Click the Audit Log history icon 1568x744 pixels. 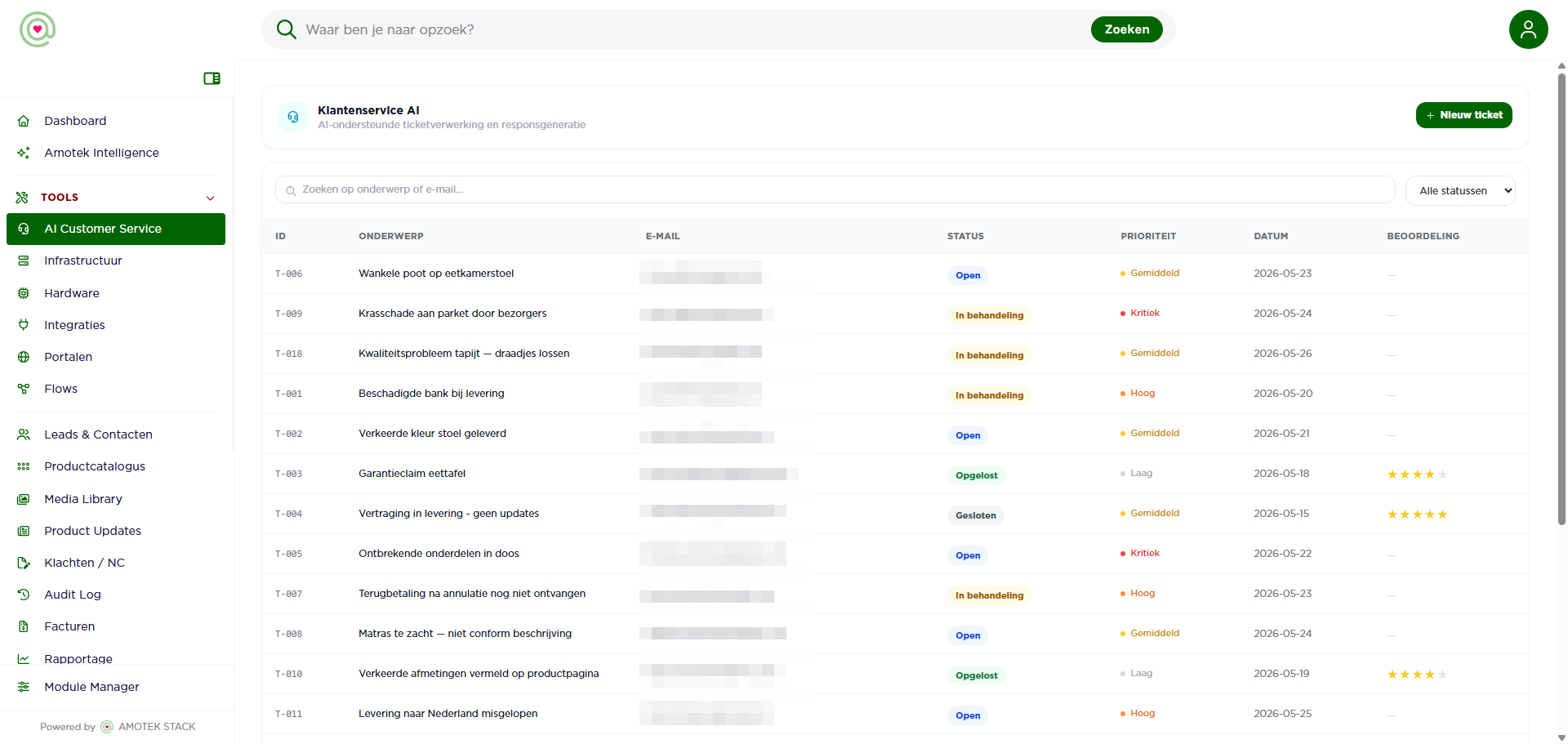tap(24, 595)
